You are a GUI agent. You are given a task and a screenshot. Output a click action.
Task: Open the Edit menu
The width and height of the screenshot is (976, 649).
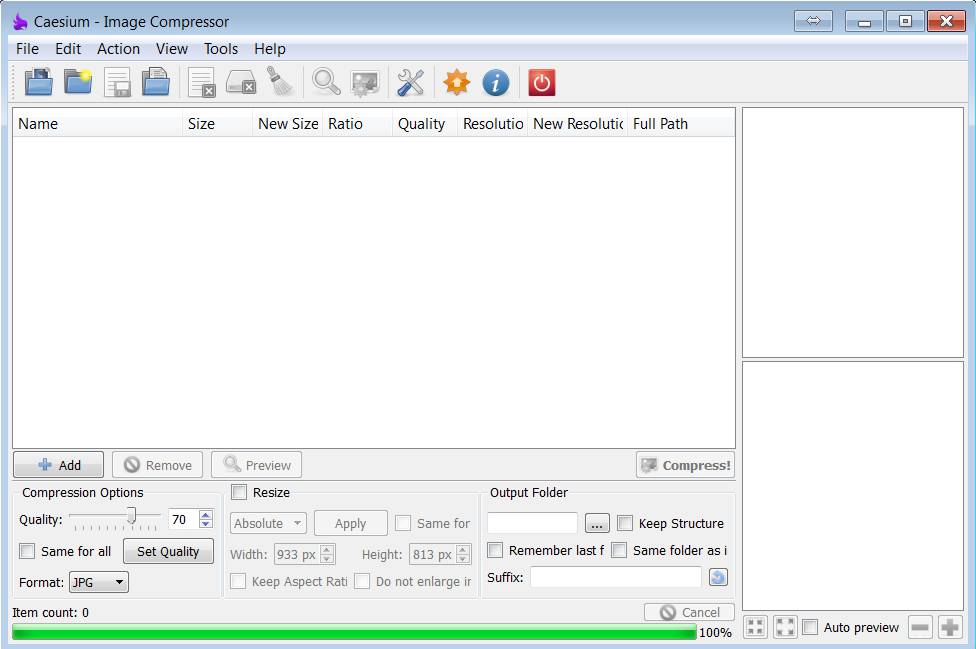(x=68, y=49)
